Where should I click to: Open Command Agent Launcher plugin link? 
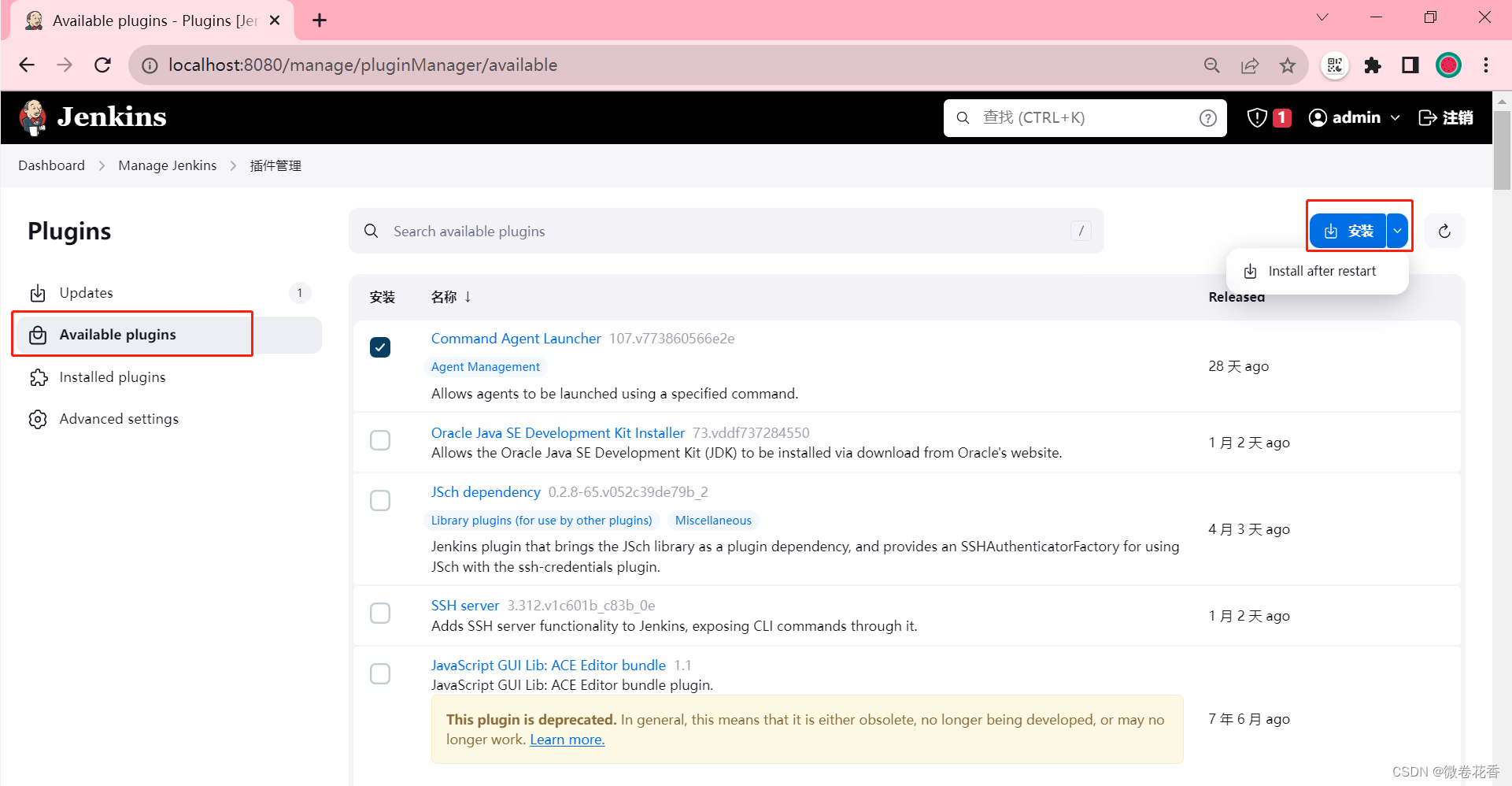[516, 339]
